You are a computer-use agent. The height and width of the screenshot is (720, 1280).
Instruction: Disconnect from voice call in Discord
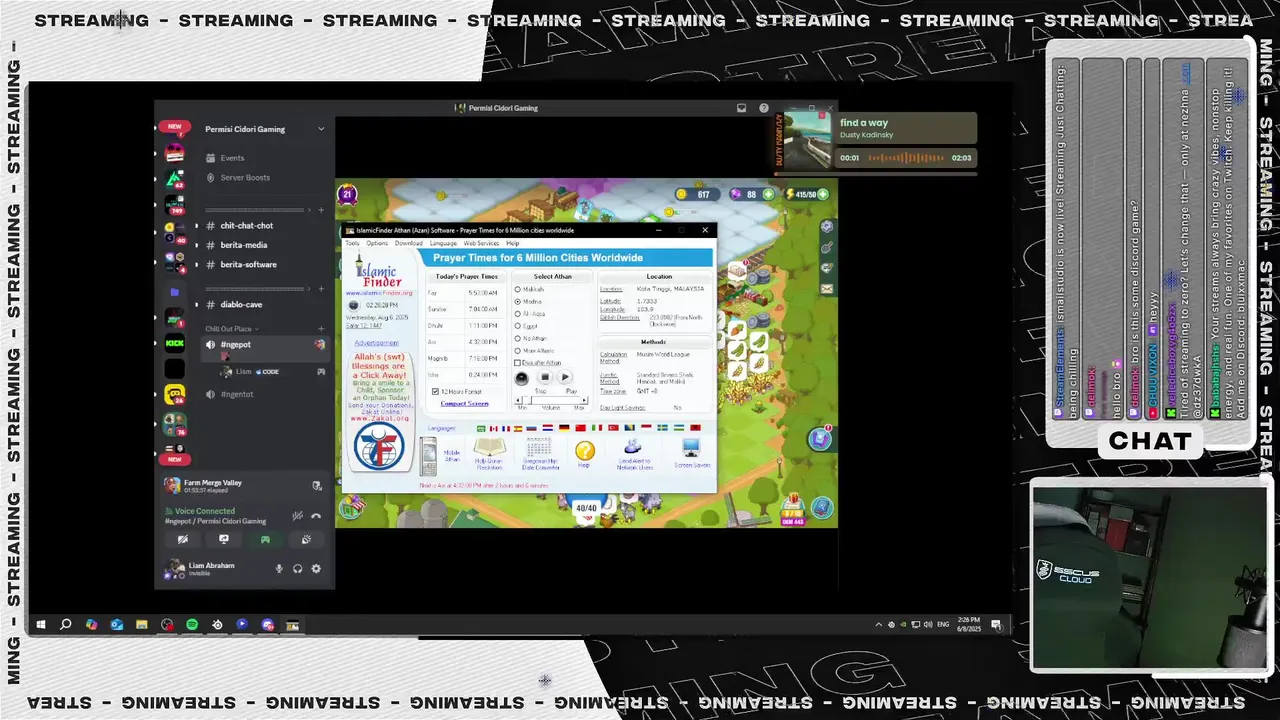[316, 515]
